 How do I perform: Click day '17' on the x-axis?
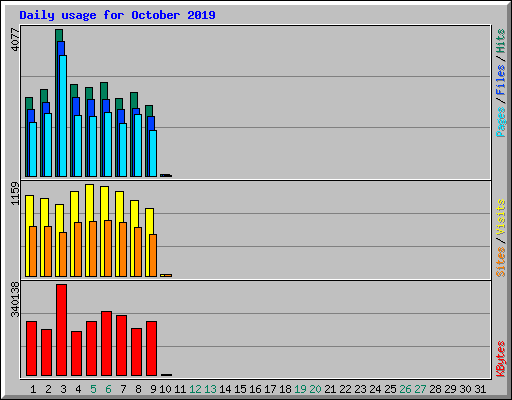270,389
